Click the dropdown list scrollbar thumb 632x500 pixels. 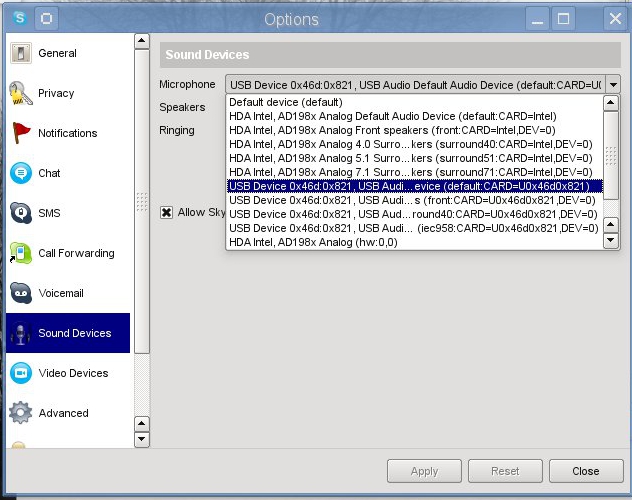click(611, 156)
